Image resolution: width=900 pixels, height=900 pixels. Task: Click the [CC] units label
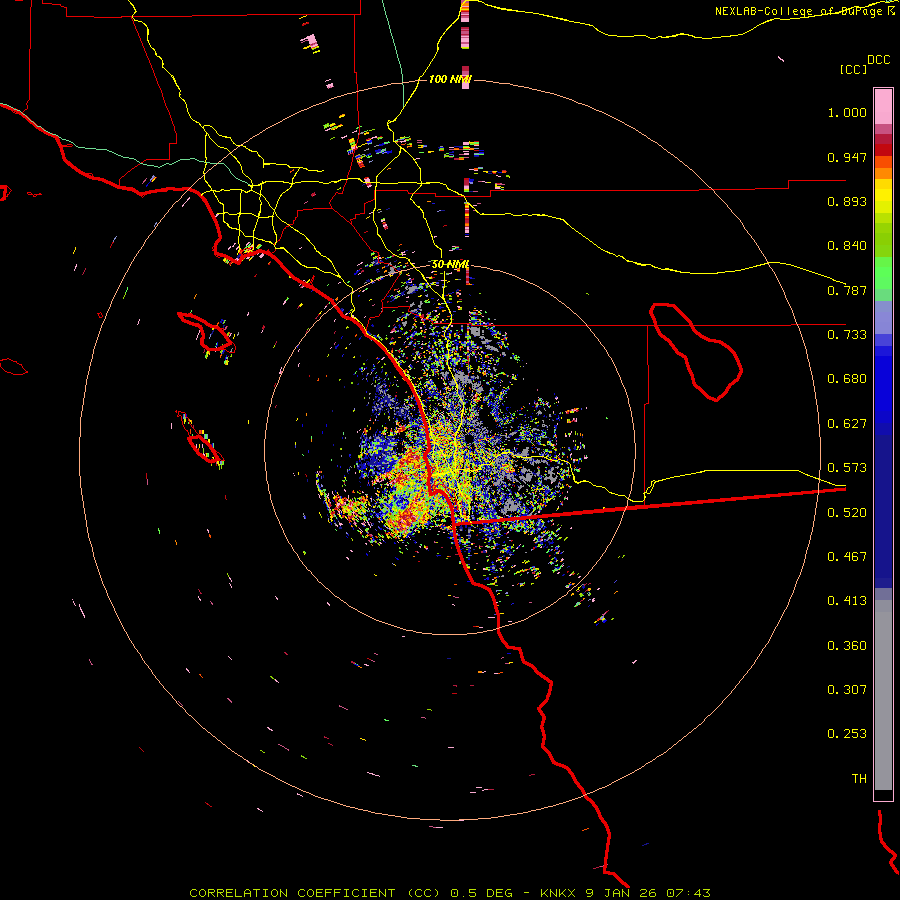click(853, 69)
